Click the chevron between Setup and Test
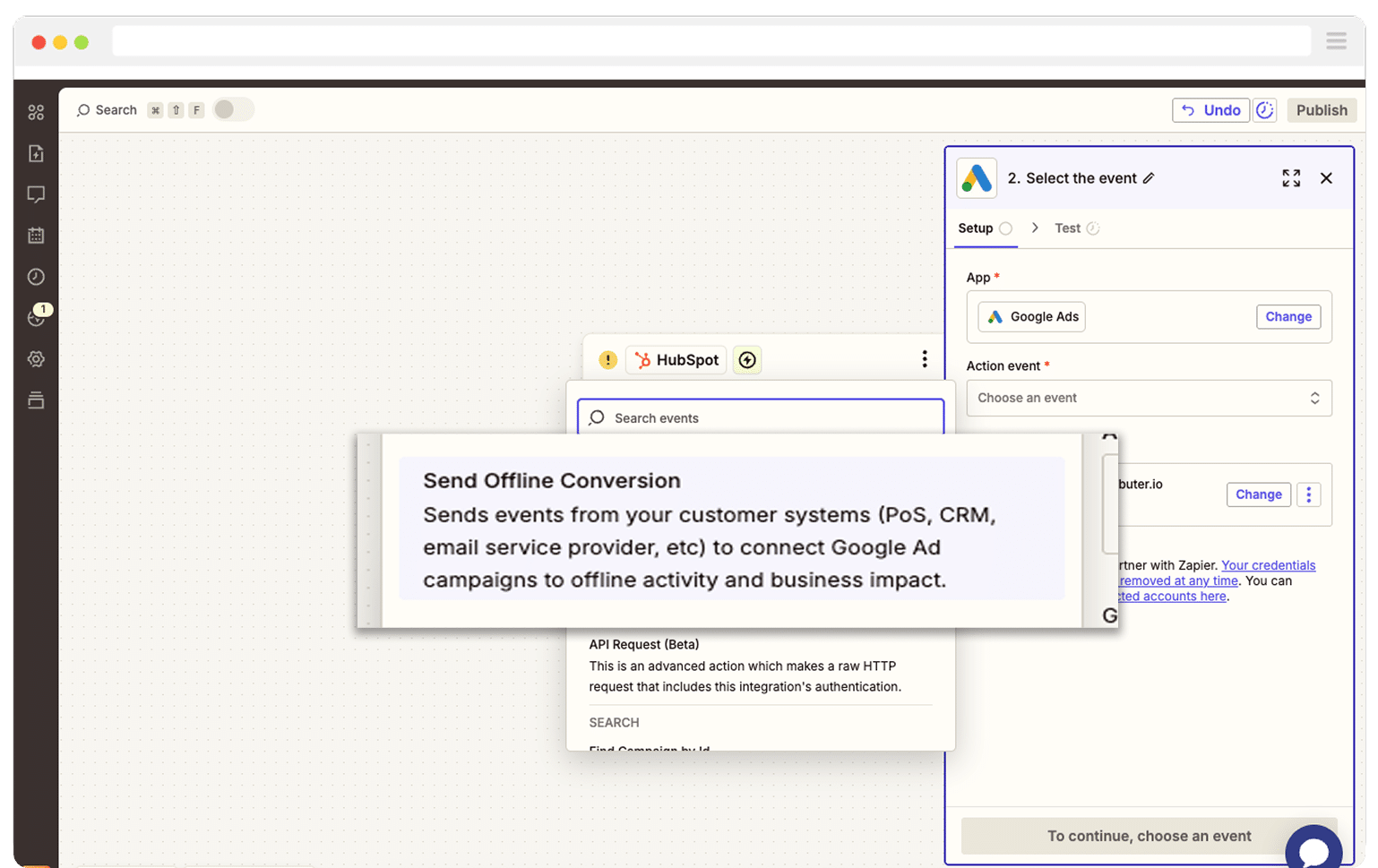 (x=1035, y=228)
